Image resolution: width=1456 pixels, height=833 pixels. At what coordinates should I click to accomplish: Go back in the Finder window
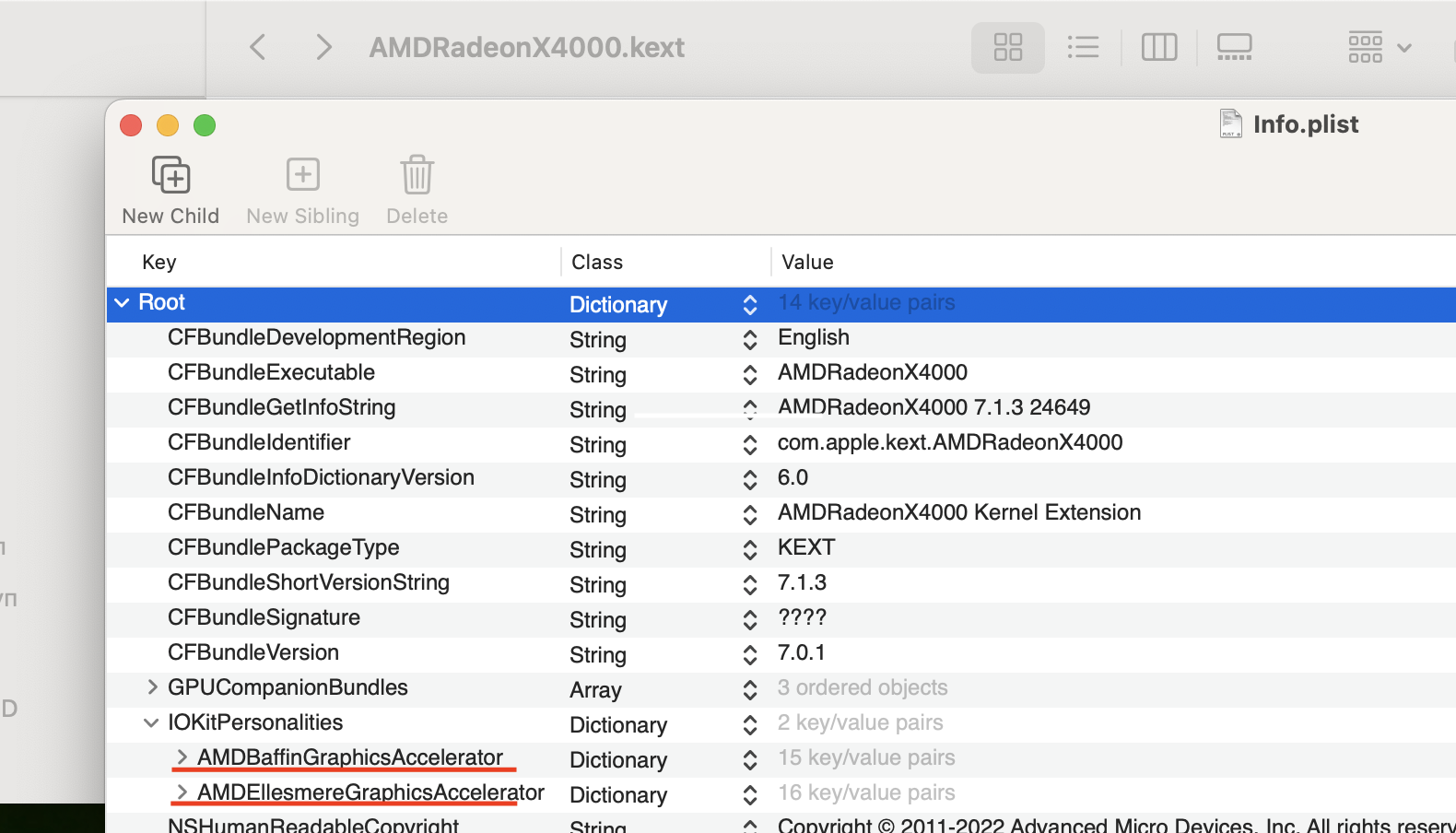pos(258,47)
